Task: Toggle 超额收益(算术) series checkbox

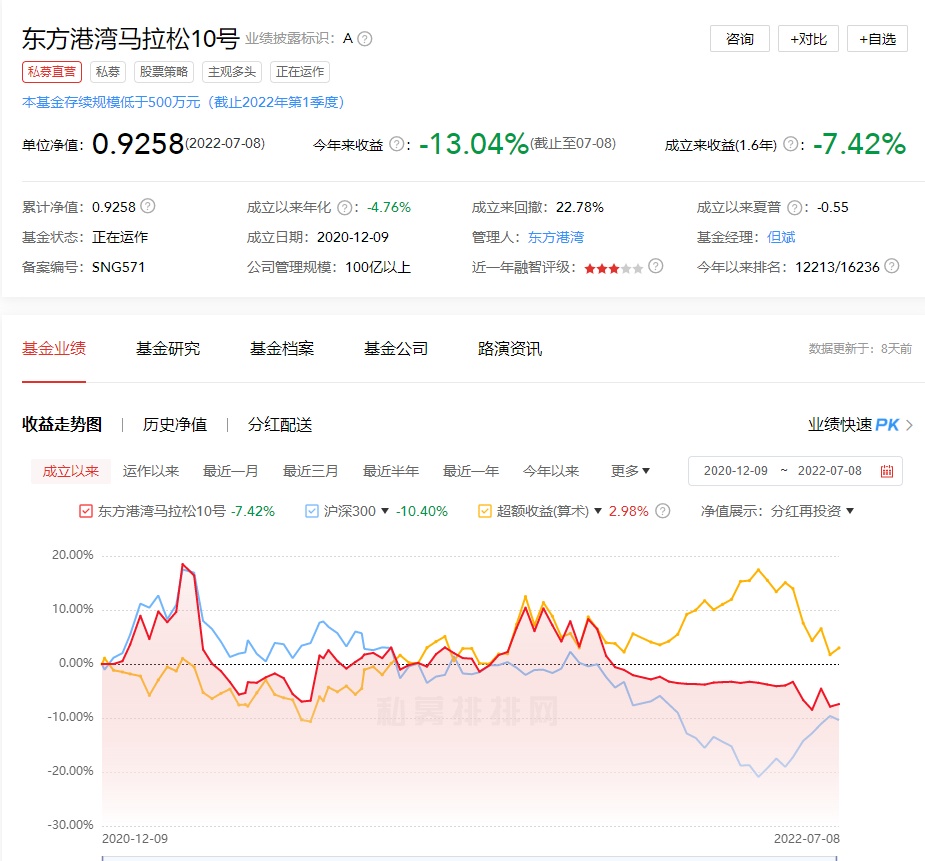Action: tap(484, 511)
